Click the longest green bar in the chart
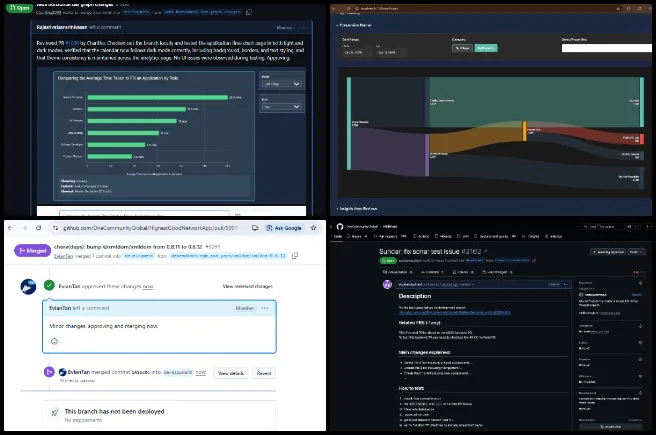Screen dimensions: 656x435 [x=158, y=97]
